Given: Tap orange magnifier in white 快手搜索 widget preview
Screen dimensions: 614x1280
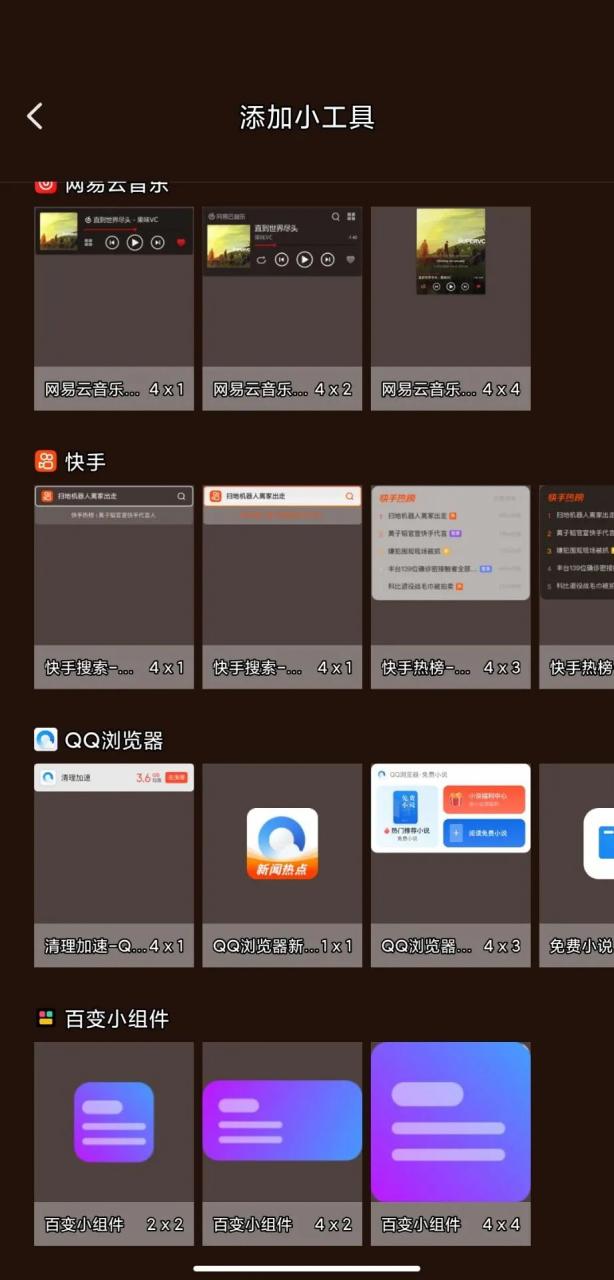Looking at the screenshot, I should tap(349, 496).
